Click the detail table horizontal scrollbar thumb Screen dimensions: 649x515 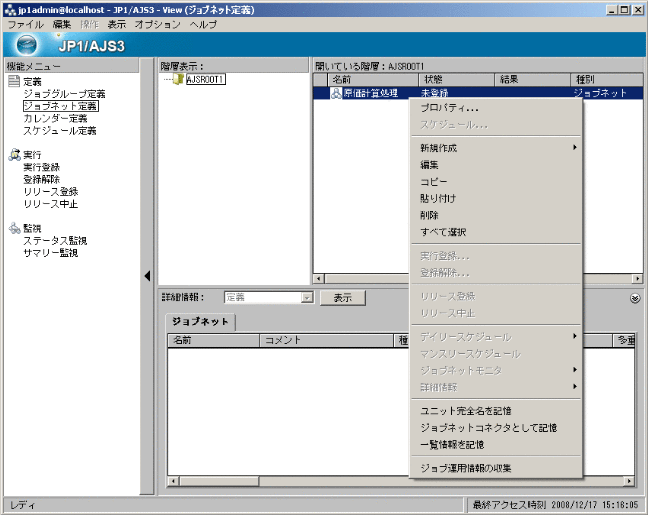click(x=219, y=481)
